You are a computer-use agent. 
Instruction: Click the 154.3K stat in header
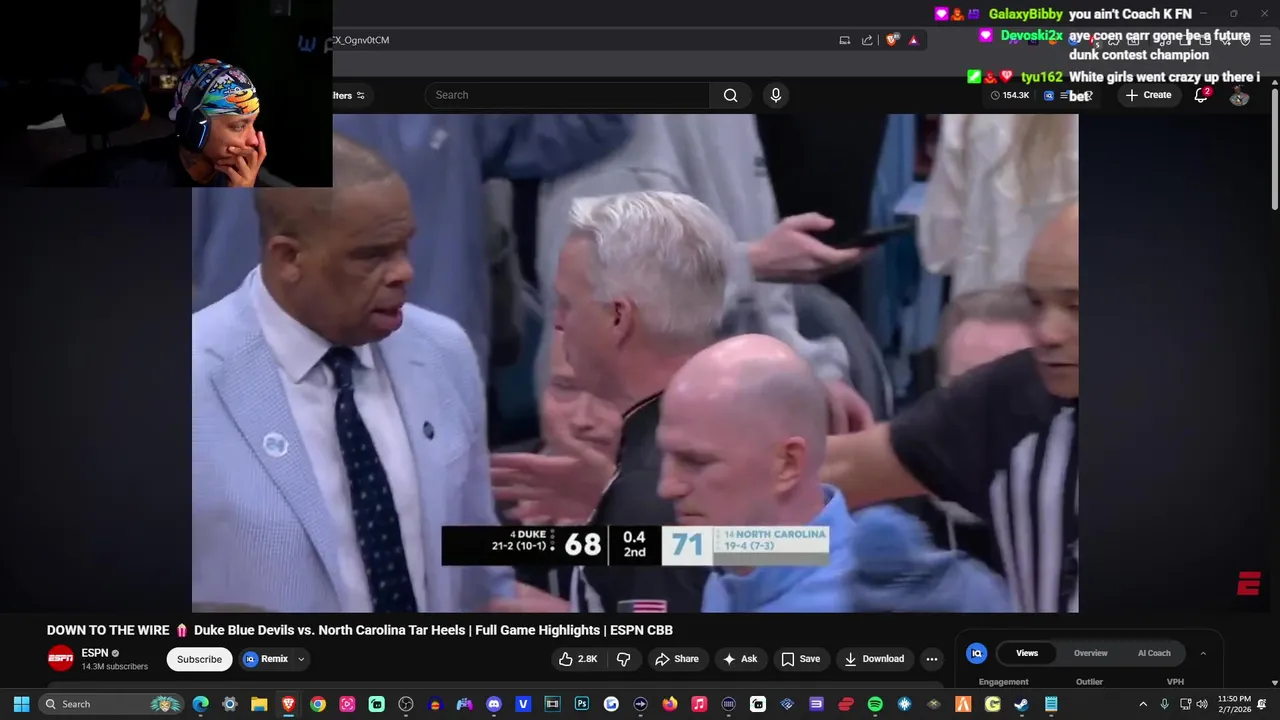[1010, 95]
